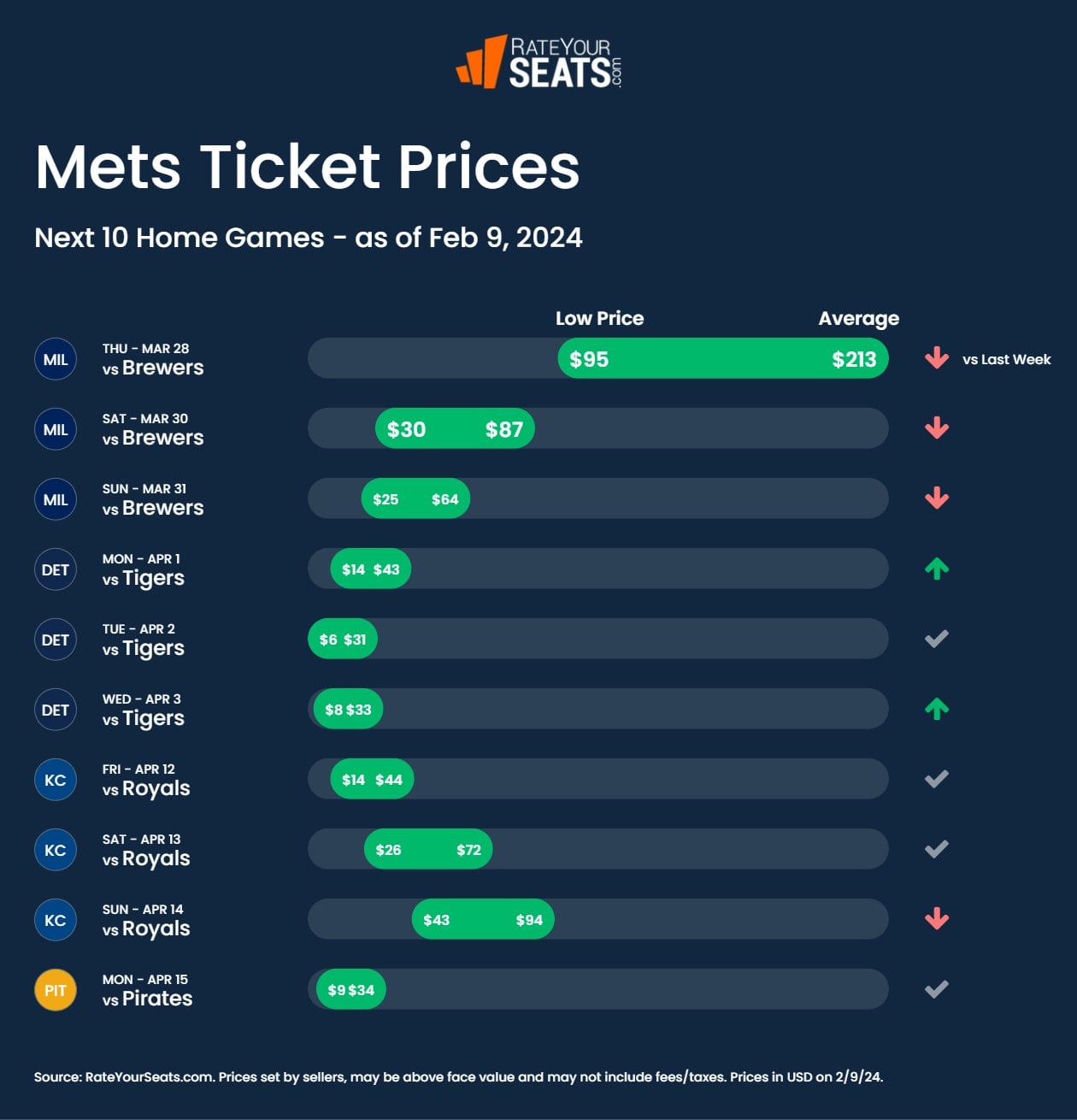Click the RateYourSeats.com logo

click(x=539, y=62)
